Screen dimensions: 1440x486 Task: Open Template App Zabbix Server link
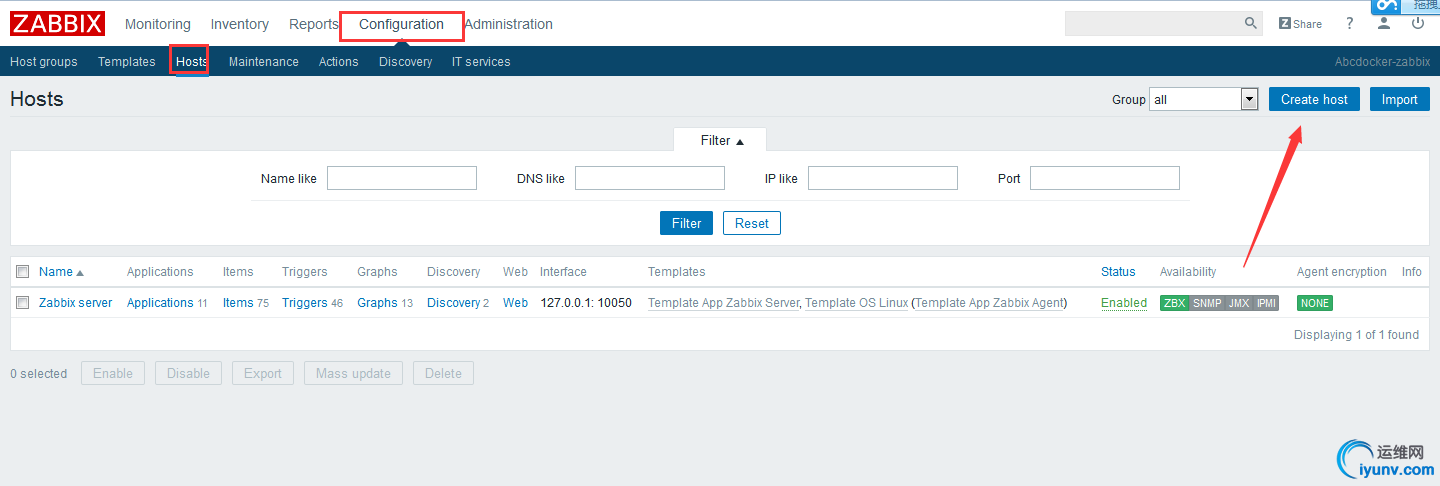(x=724, y=303)
